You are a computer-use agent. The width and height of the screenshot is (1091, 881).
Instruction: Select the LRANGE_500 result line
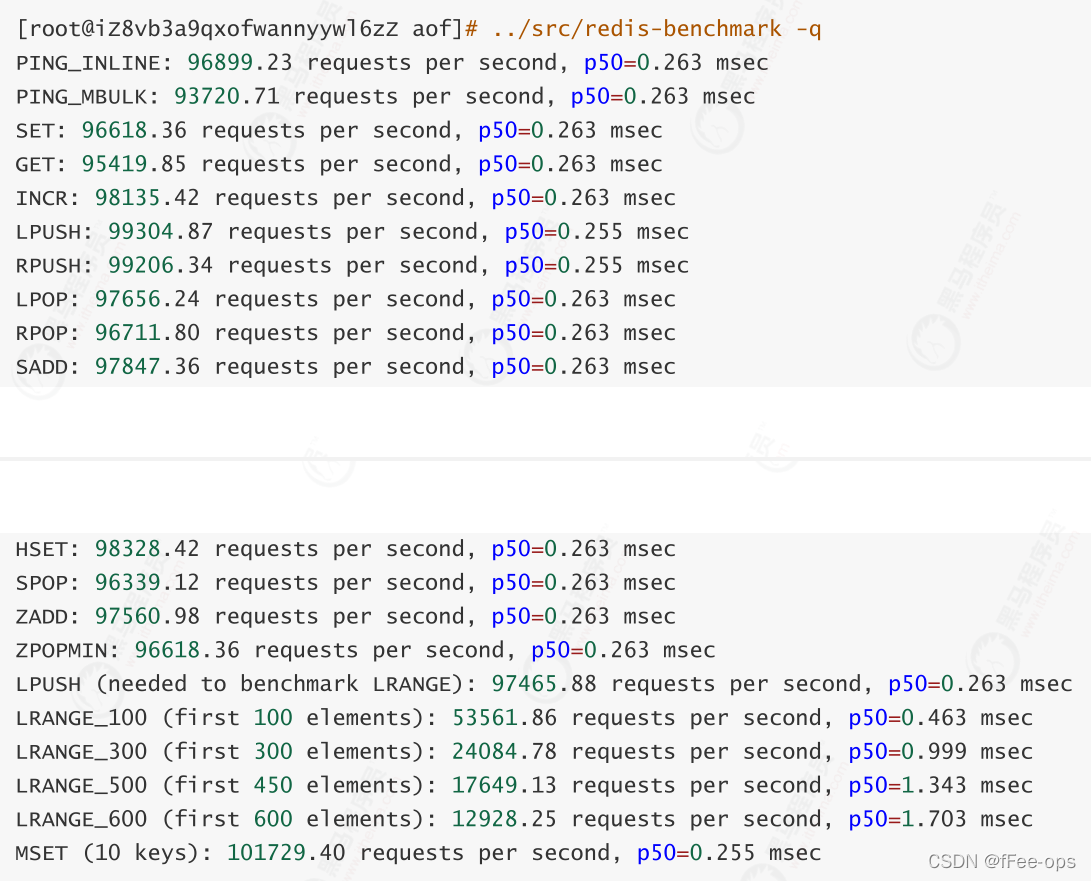525,786
